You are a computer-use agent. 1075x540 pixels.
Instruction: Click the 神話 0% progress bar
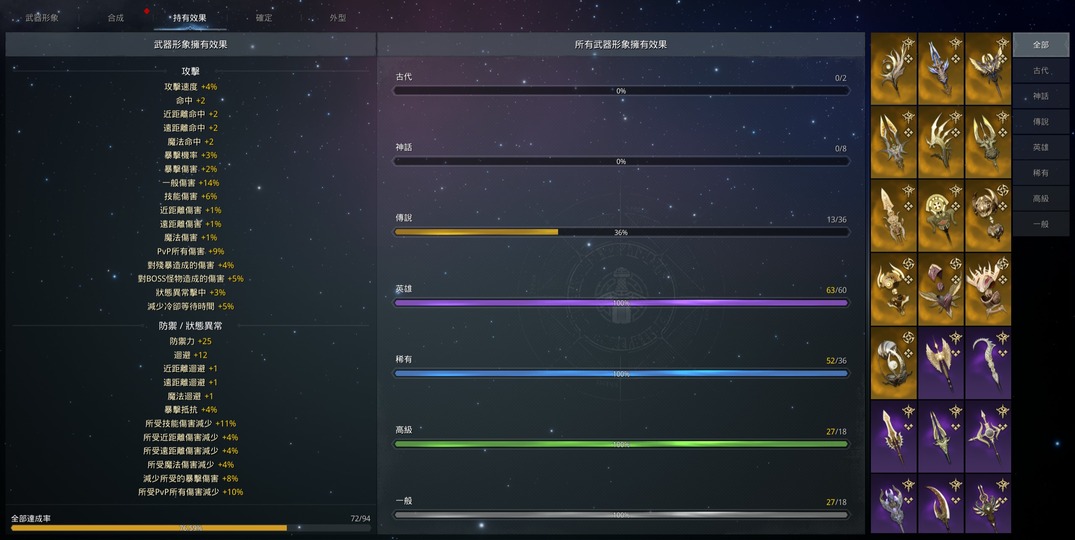click(x=621, y=162)
